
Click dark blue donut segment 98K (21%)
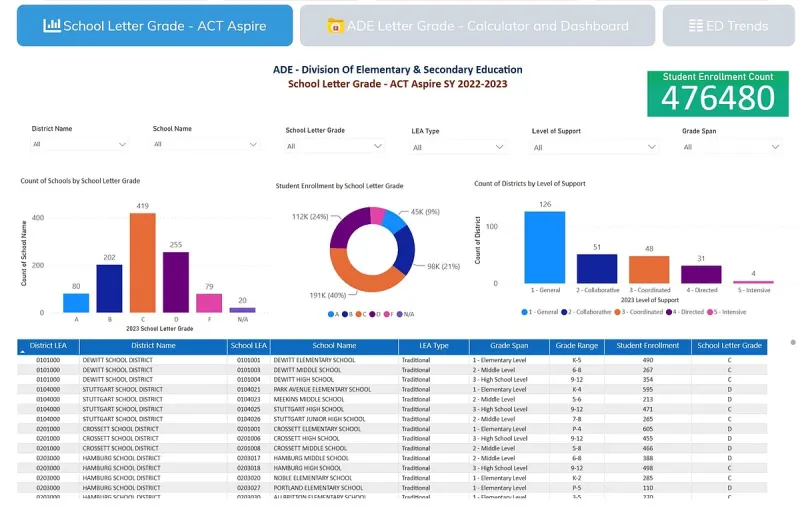[406, 250]
